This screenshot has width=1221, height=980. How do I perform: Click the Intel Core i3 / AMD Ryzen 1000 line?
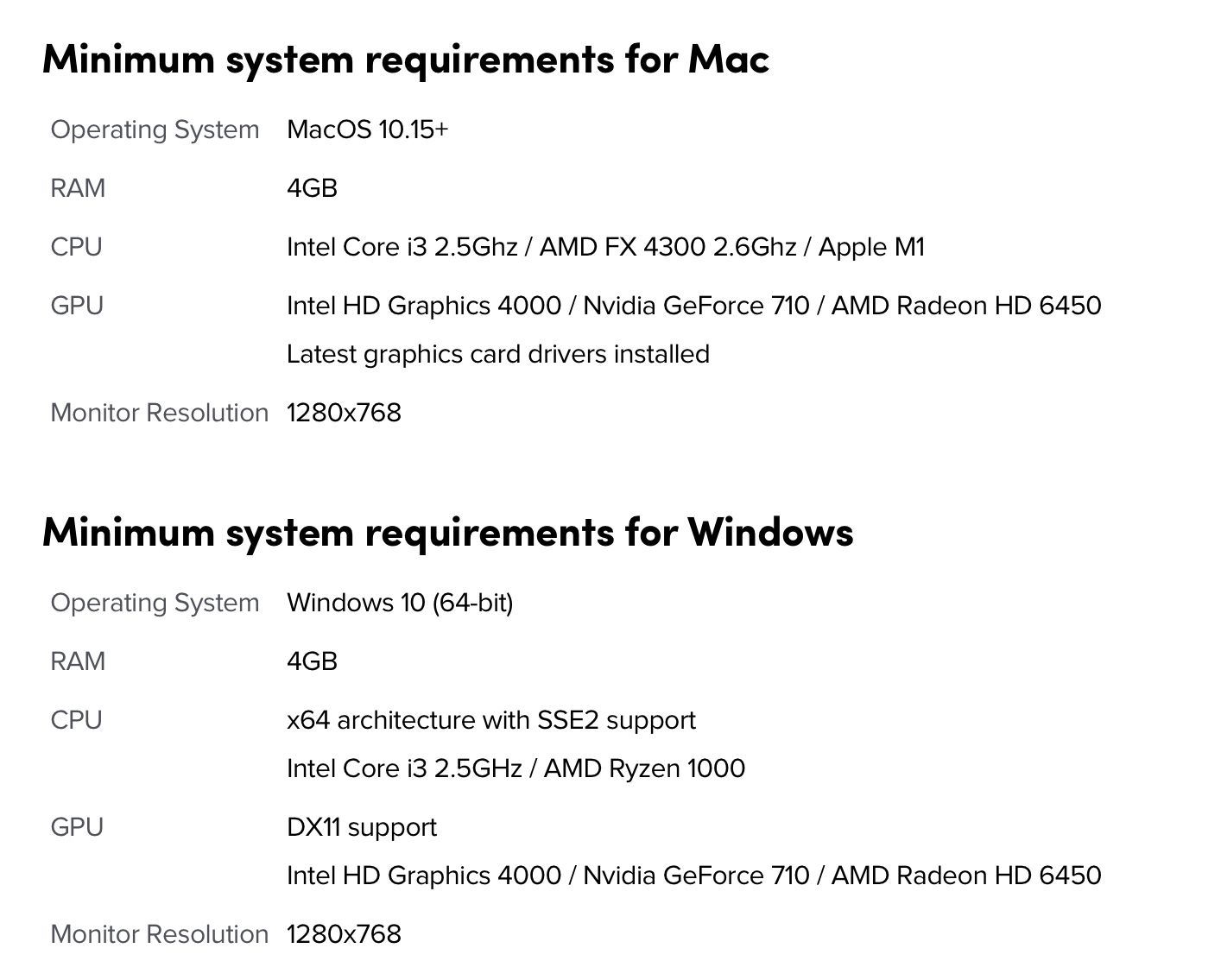point(516,769)
